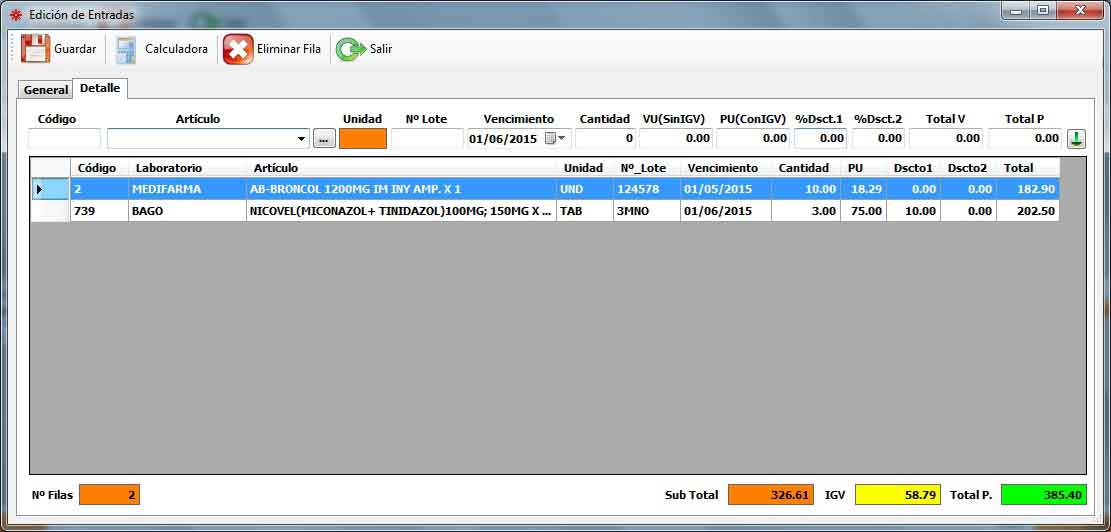Click the Cantidad input field
The height and width of the screenshot is (532, 1111).
tap(605, 139)
